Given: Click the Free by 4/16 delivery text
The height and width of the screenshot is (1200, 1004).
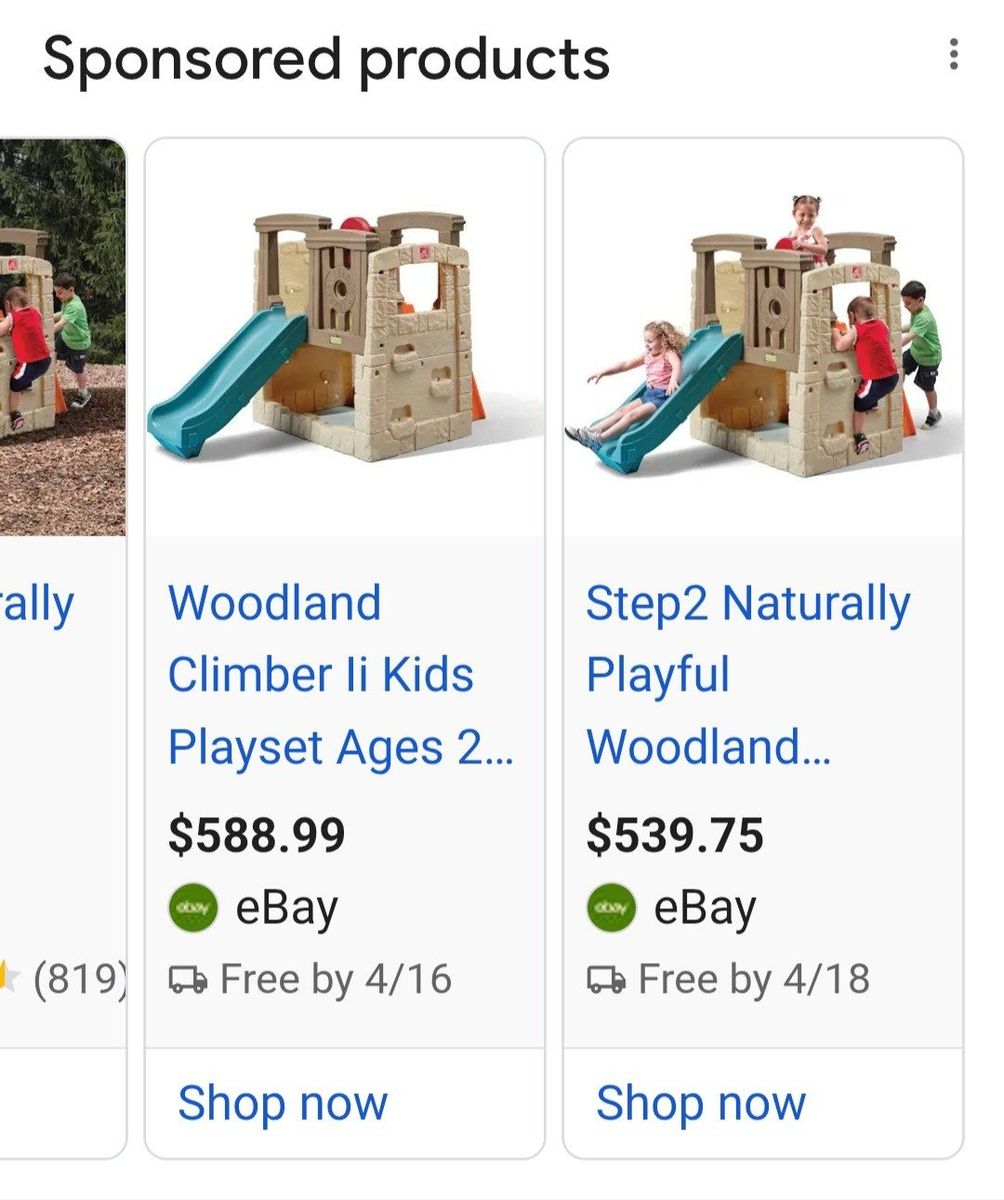Looking at the screenshot, I should (335, 980).
